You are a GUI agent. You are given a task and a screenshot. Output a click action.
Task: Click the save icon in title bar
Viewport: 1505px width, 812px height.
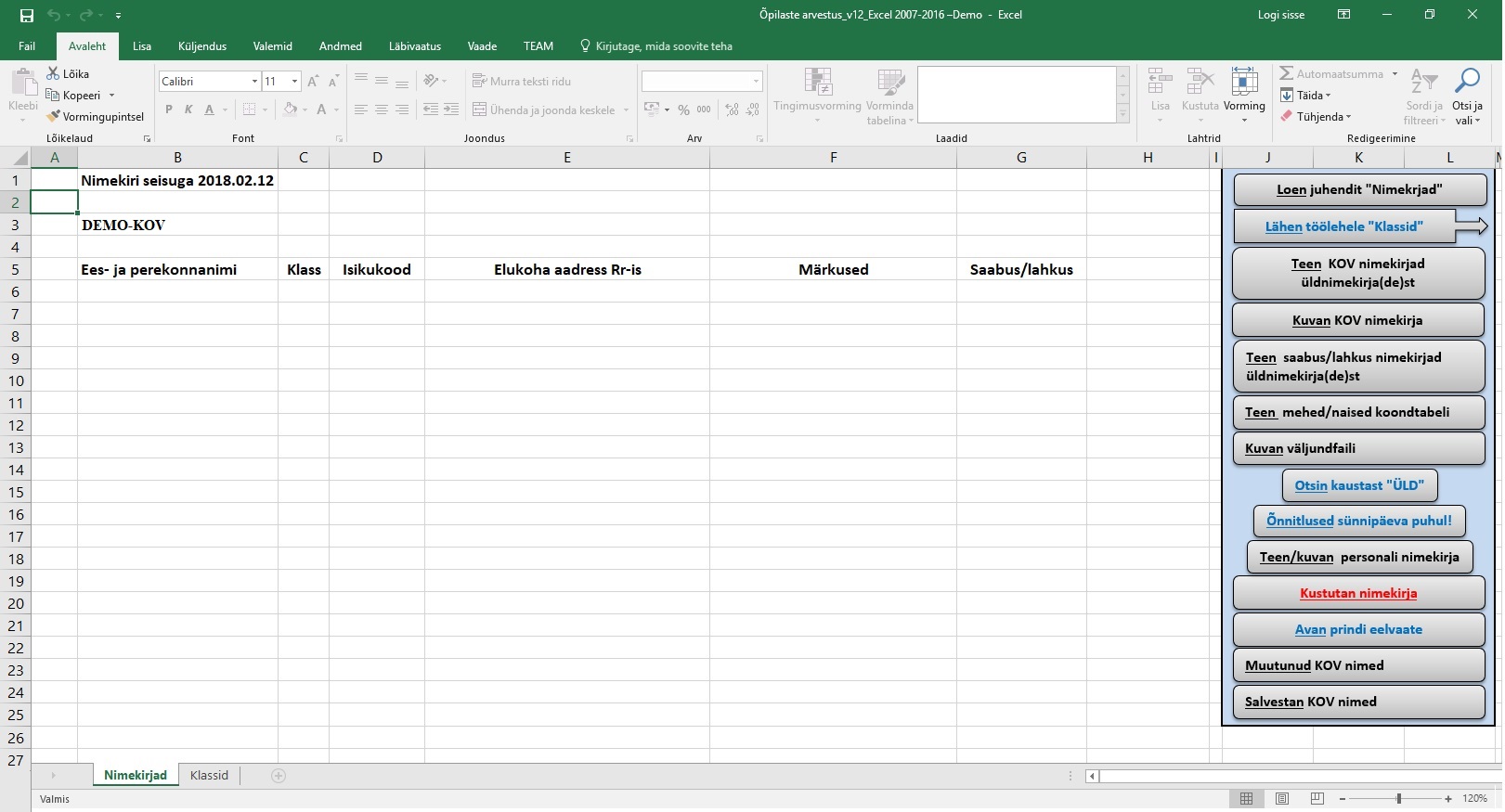(26, 15)
